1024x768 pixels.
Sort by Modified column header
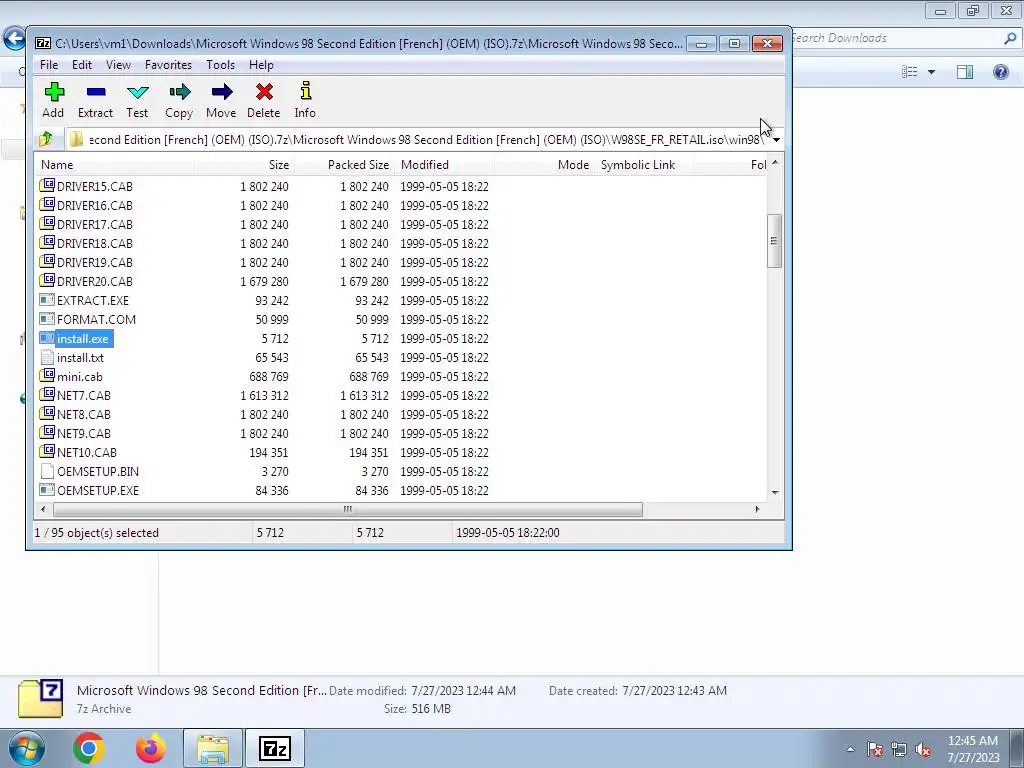point(444,165)
